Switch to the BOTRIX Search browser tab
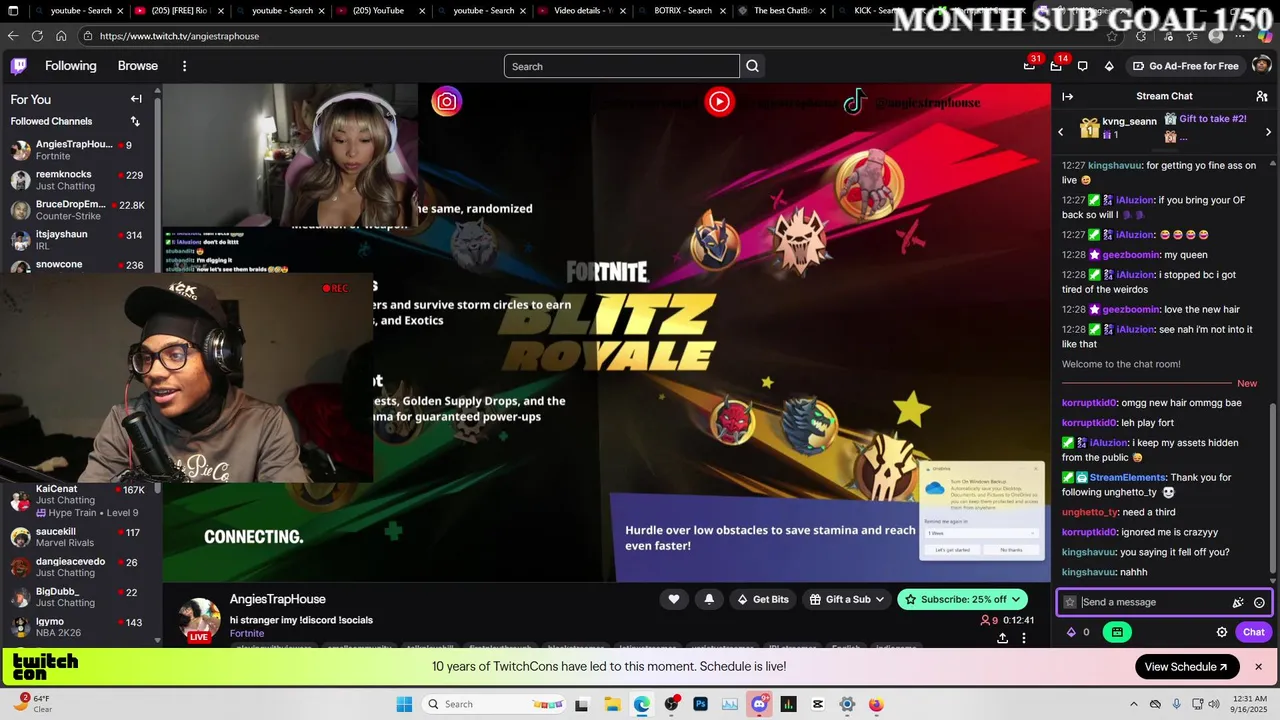This screenshot has width=1280, height=720. point(683,11)
